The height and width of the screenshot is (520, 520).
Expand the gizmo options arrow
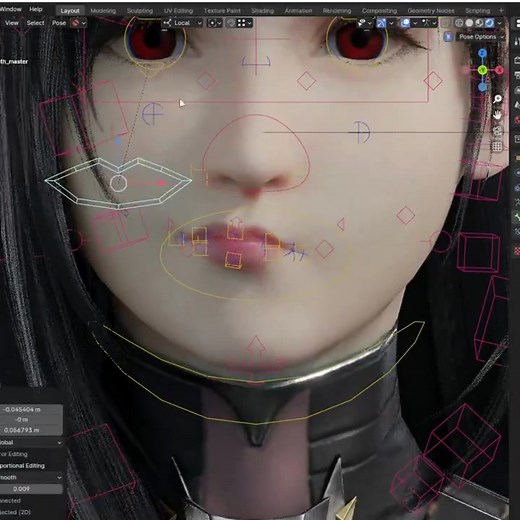[x=391, y=23]
